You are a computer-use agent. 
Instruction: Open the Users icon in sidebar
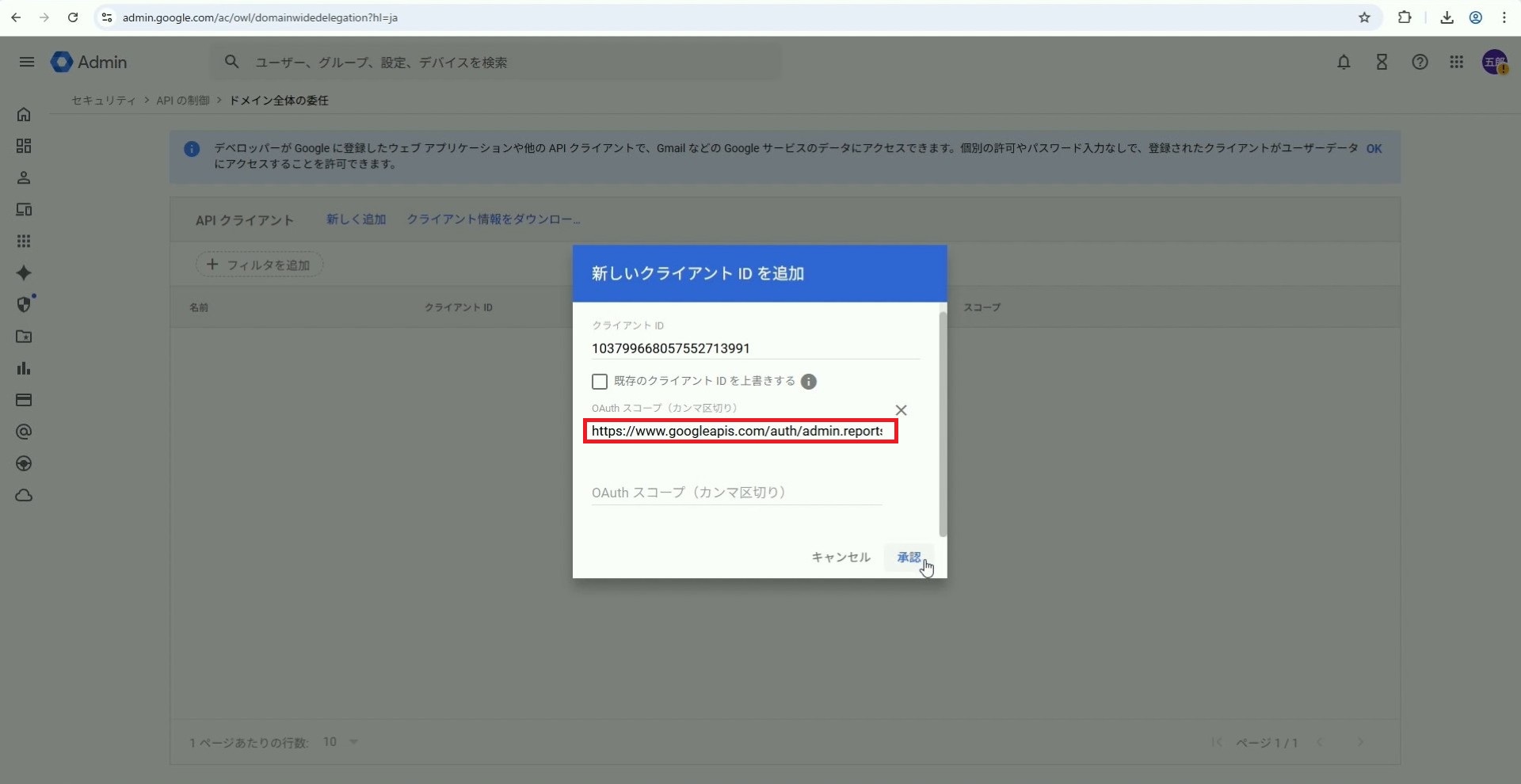tap(24, 177)
